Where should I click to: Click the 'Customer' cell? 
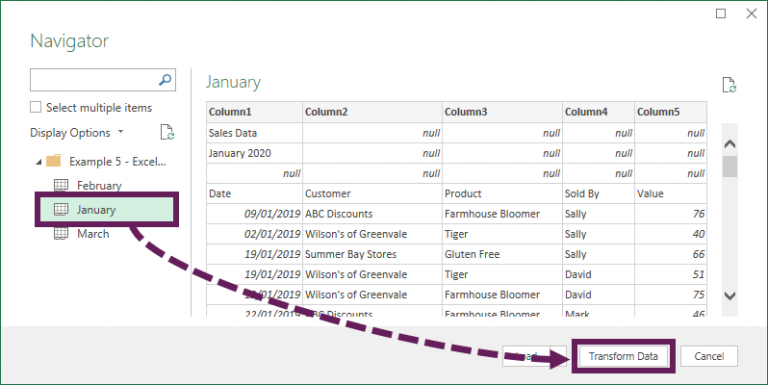click(372, 193)
